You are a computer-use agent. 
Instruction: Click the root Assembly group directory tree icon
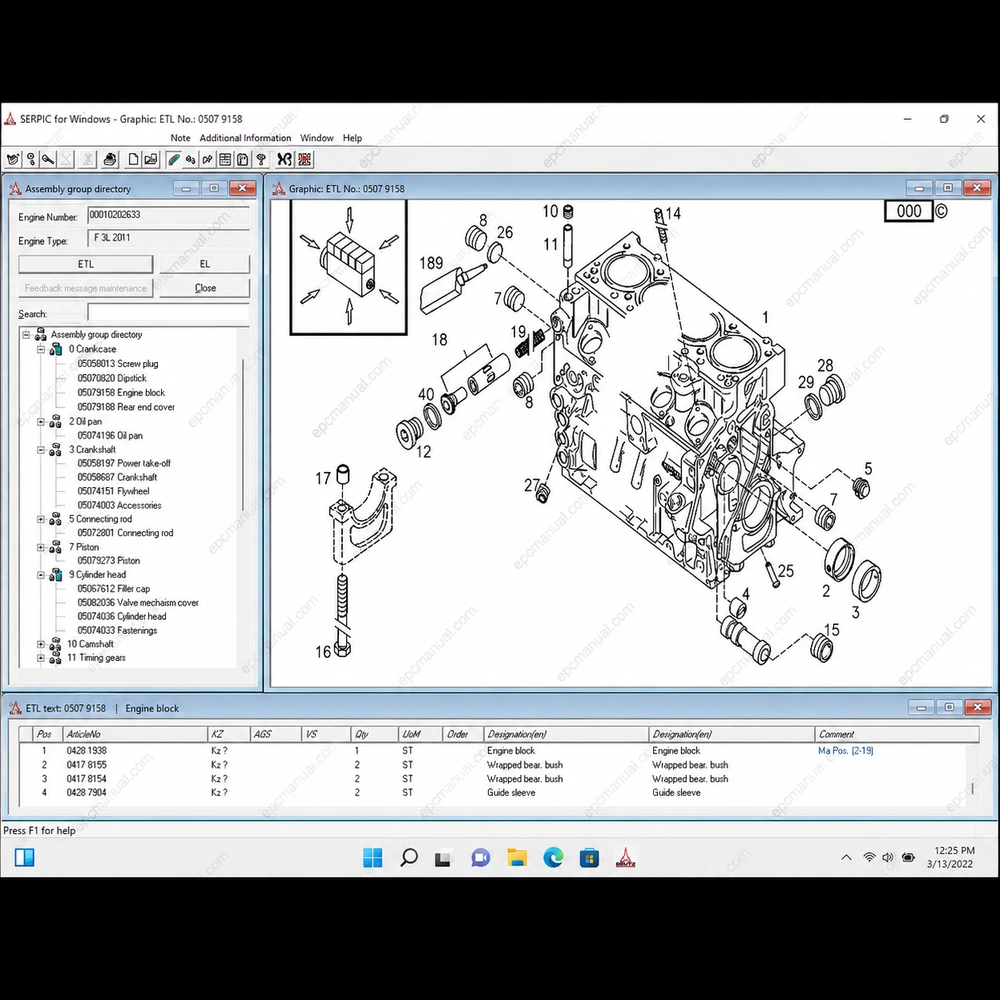41,335
